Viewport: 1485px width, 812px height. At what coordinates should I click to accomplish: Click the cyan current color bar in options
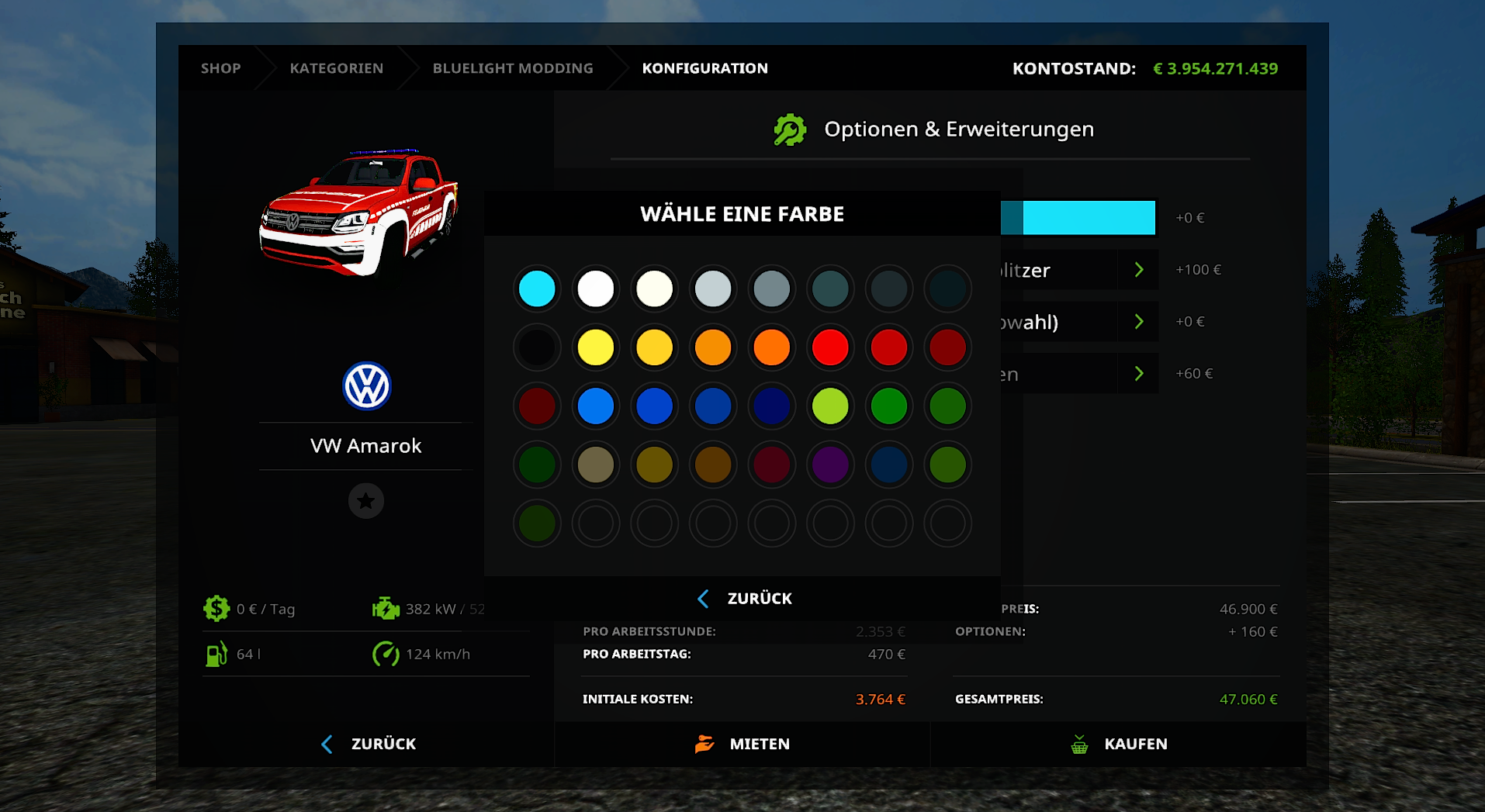pyautogui.click(x=1078, y=218)
